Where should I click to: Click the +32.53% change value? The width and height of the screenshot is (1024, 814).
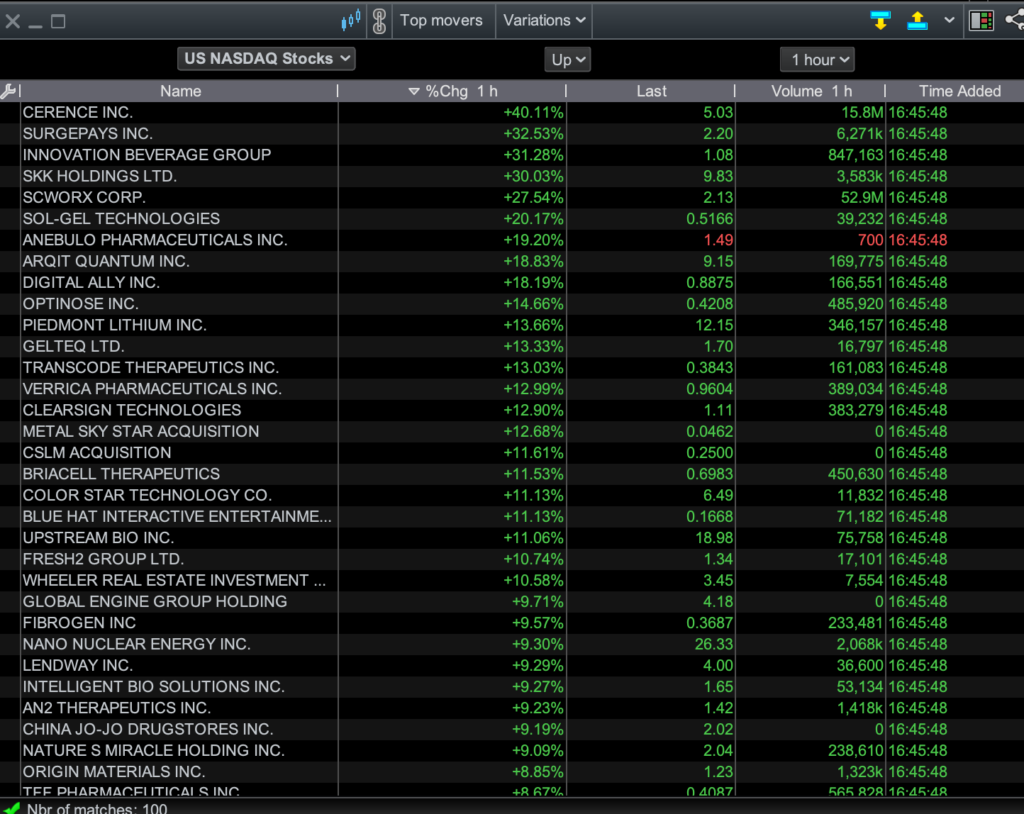click(x=533, y=134)
